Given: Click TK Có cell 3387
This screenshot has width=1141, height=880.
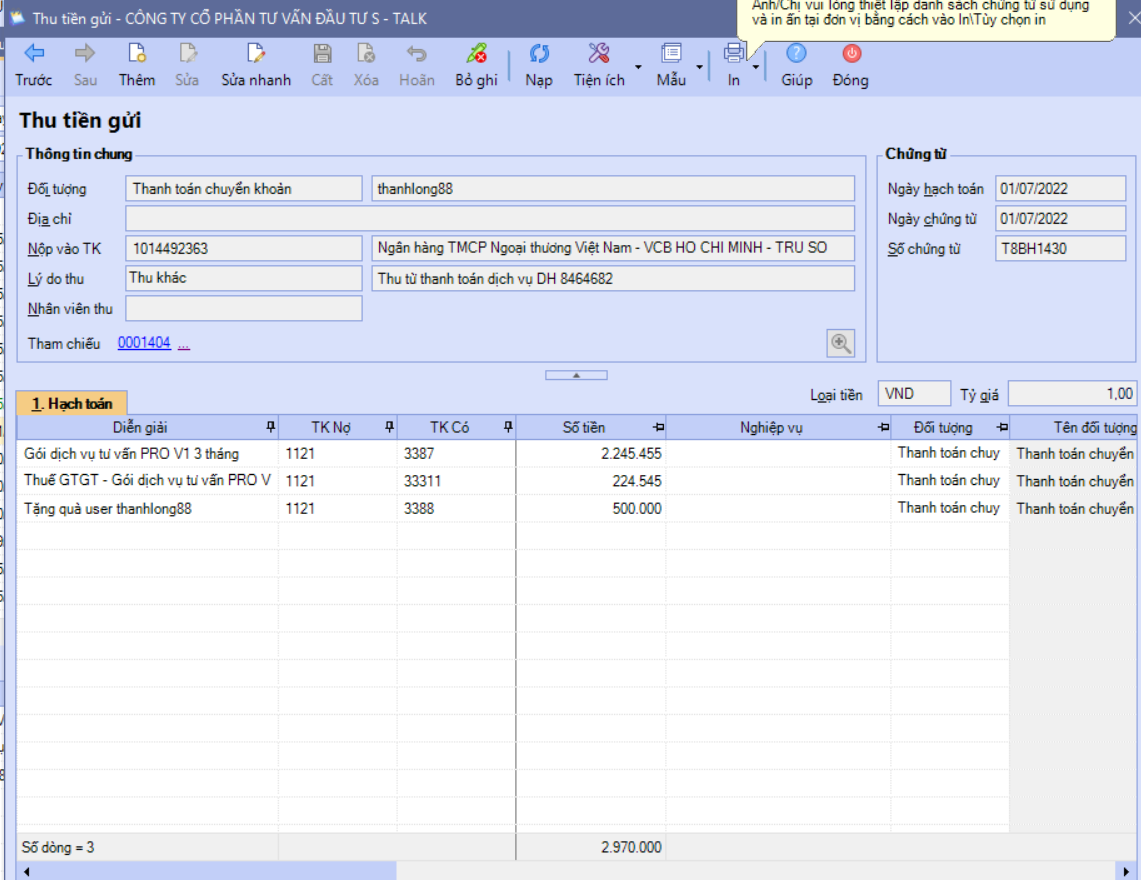Looking at the screenshot, I should [x=456, y=453].
